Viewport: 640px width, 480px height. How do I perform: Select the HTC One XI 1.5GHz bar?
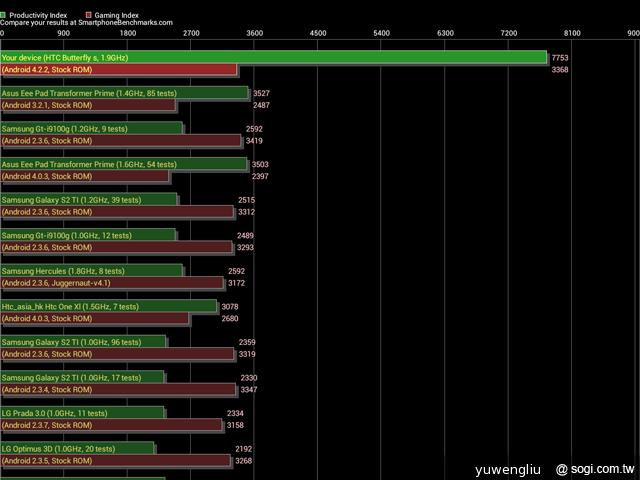[x=108, y=306]
